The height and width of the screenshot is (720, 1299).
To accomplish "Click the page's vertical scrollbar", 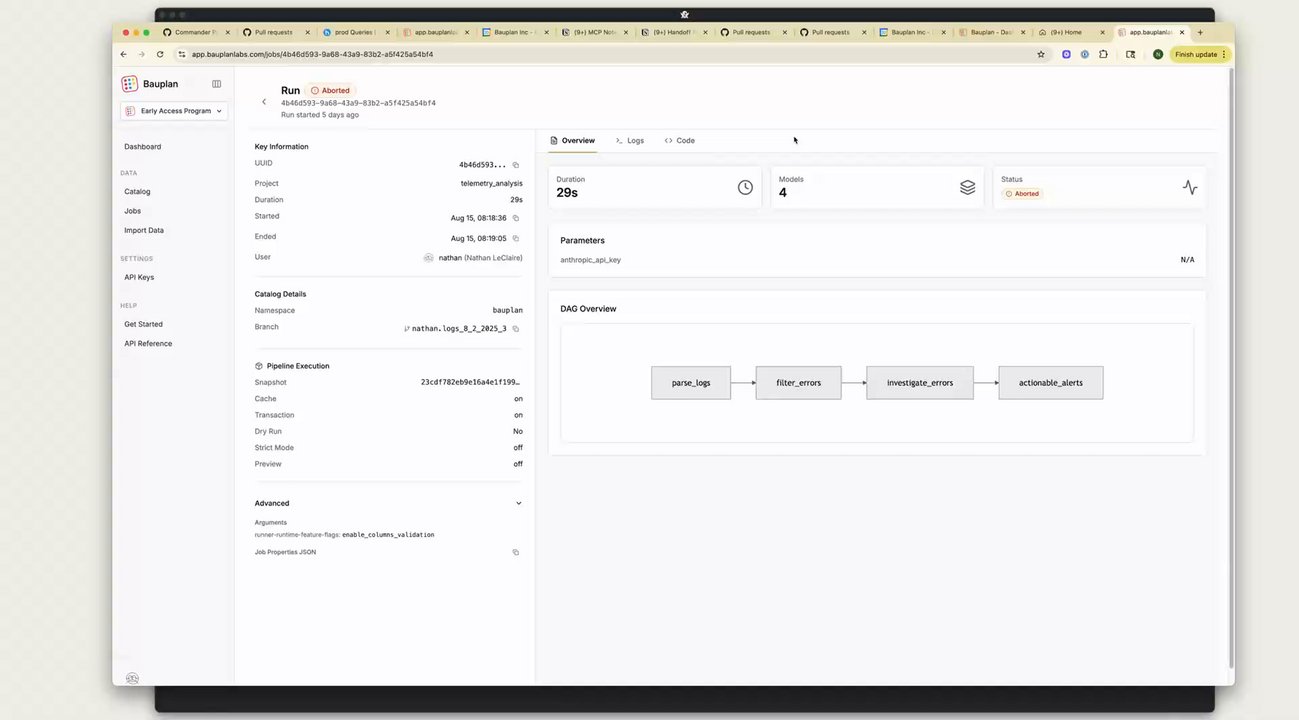I will 1230,370.
